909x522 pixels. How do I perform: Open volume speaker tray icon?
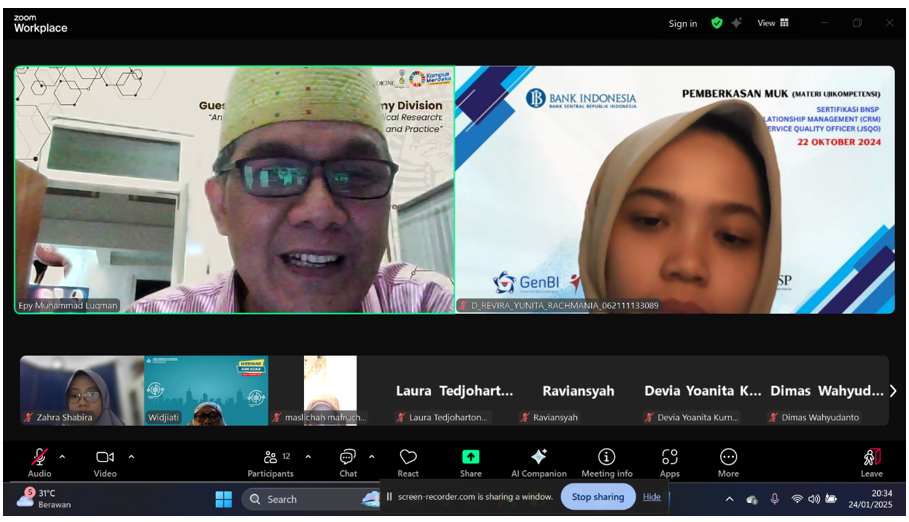click(x=814, y=499)
